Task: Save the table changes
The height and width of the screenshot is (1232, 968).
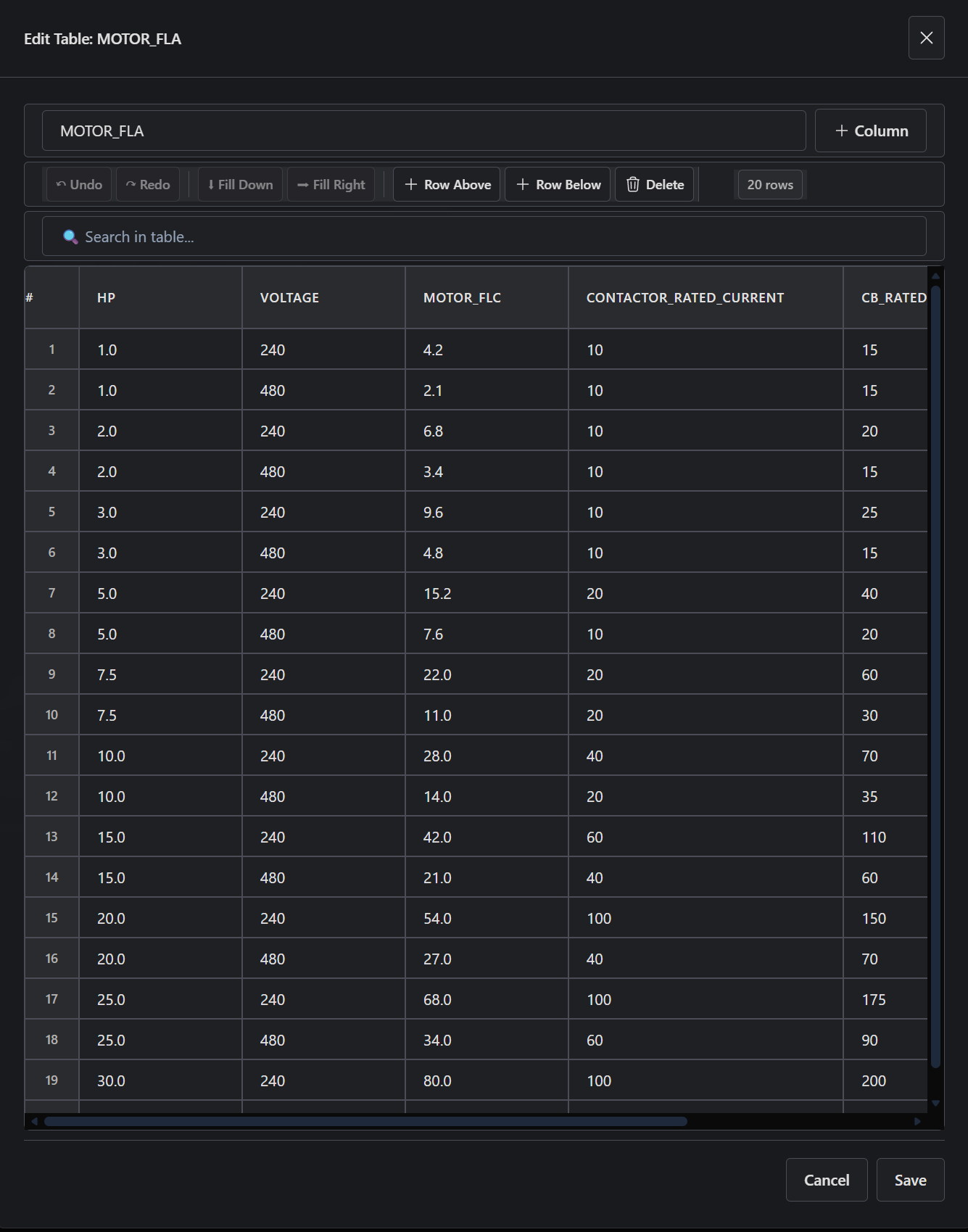Action: 910,1180
